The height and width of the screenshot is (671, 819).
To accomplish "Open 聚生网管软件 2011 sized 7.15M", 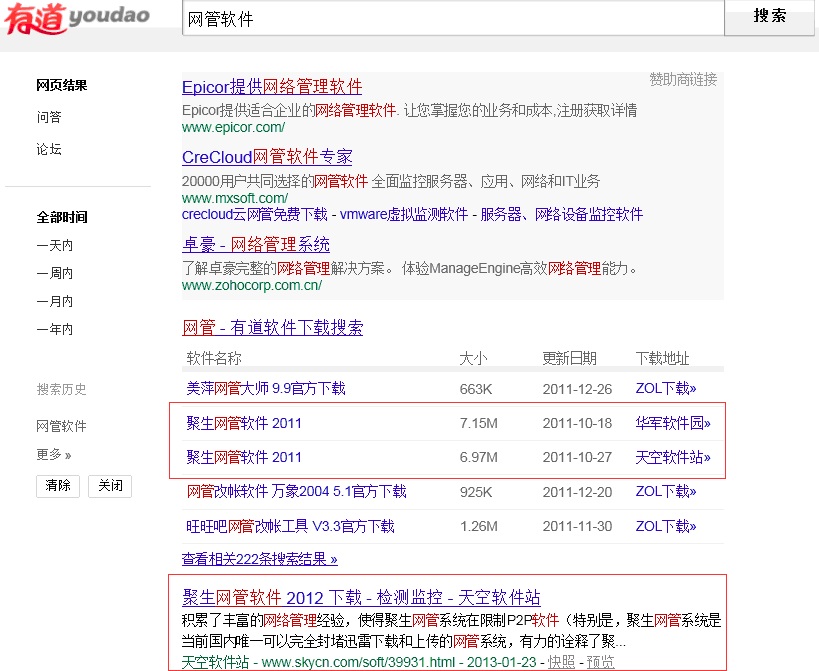I will (x=244, y=423).
